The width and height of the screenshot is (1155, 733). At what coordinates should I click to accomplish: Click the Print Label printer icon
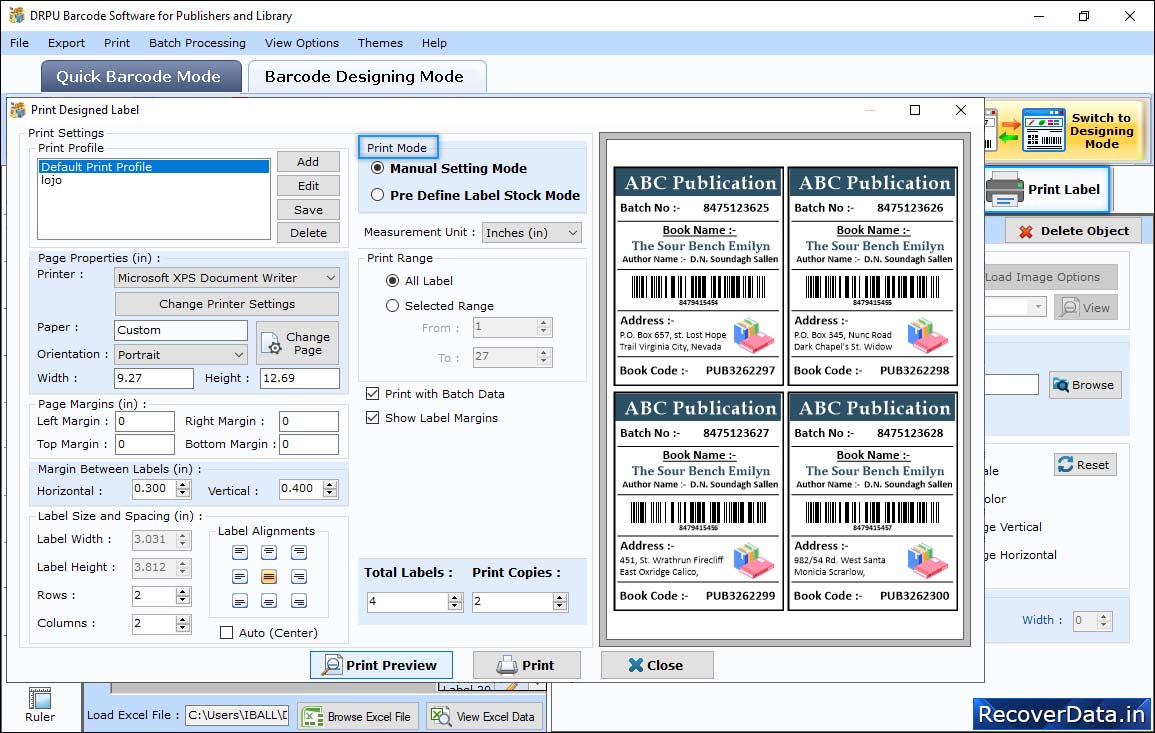coord(1005,189)
